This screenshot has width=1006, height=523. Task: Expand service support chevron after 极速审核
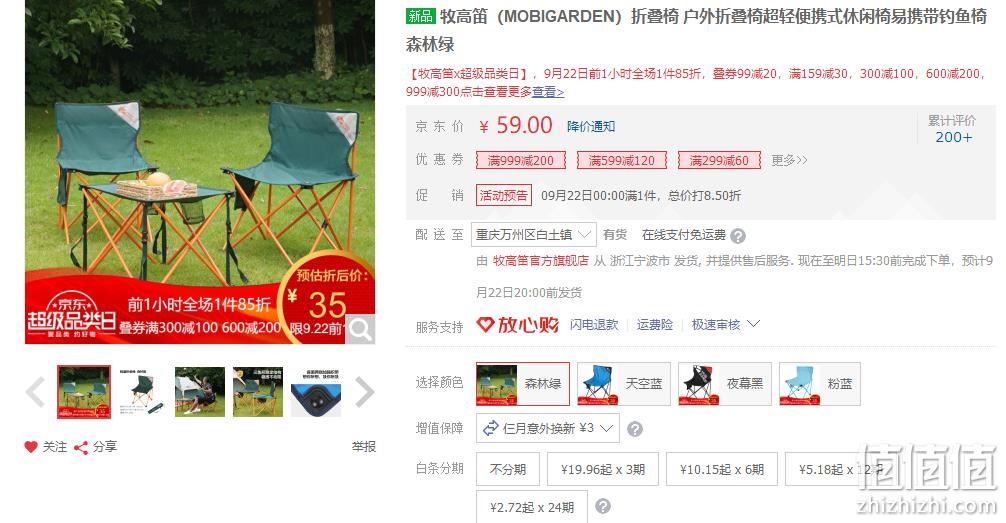click(754, 323)
